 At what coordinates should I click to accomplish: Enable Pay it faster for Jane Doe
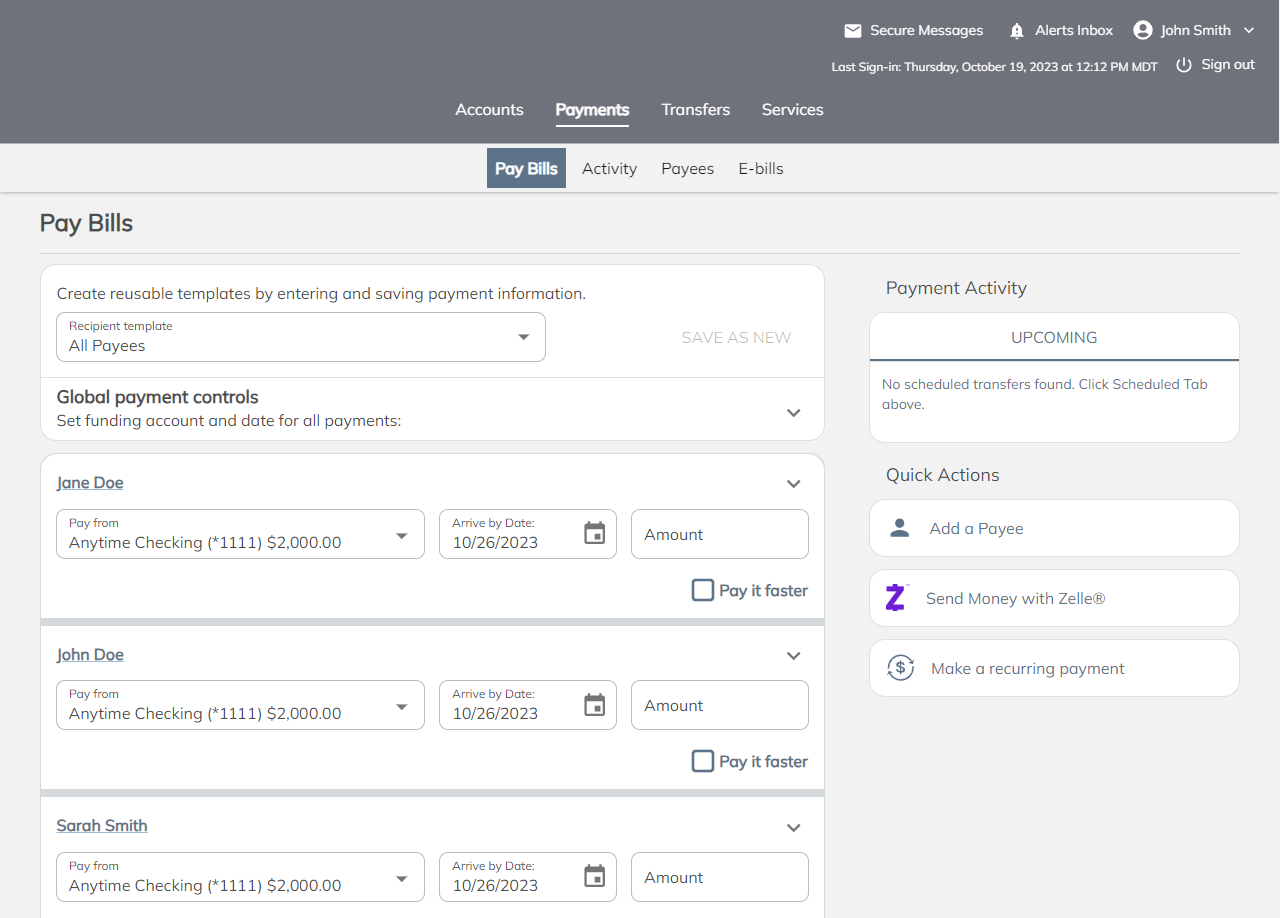point(703,590)
